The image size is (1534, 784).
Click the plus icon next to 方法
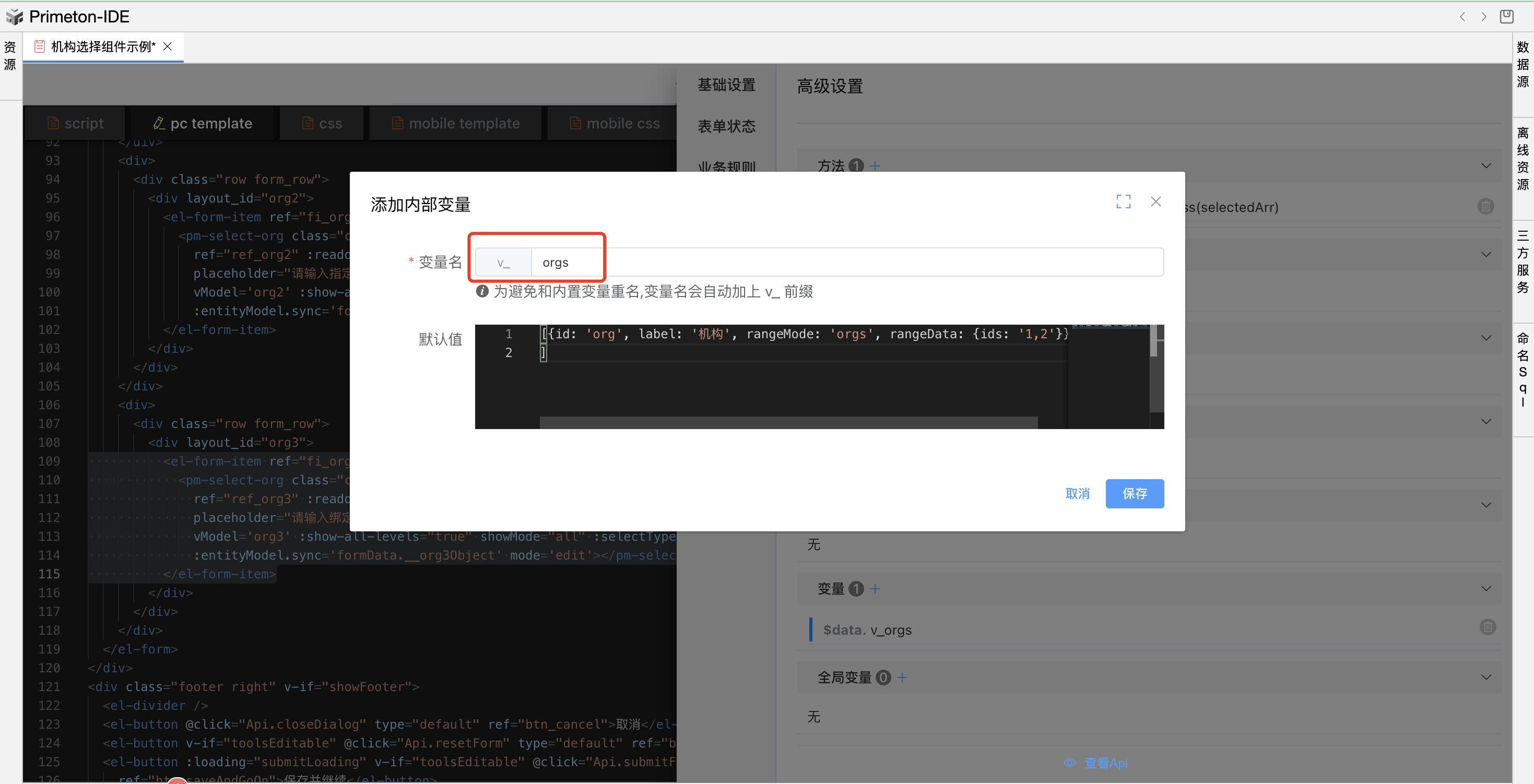click(875, 166)
